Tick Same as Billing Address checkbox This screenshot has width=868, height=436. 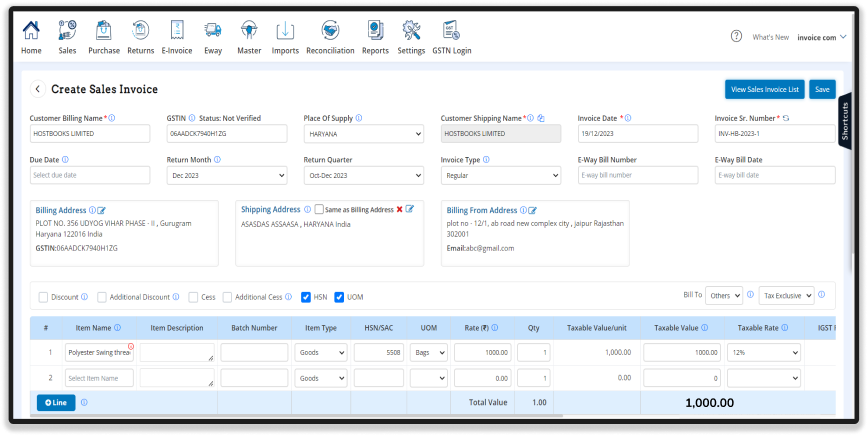pyautogui.click(x=318, y=209)
